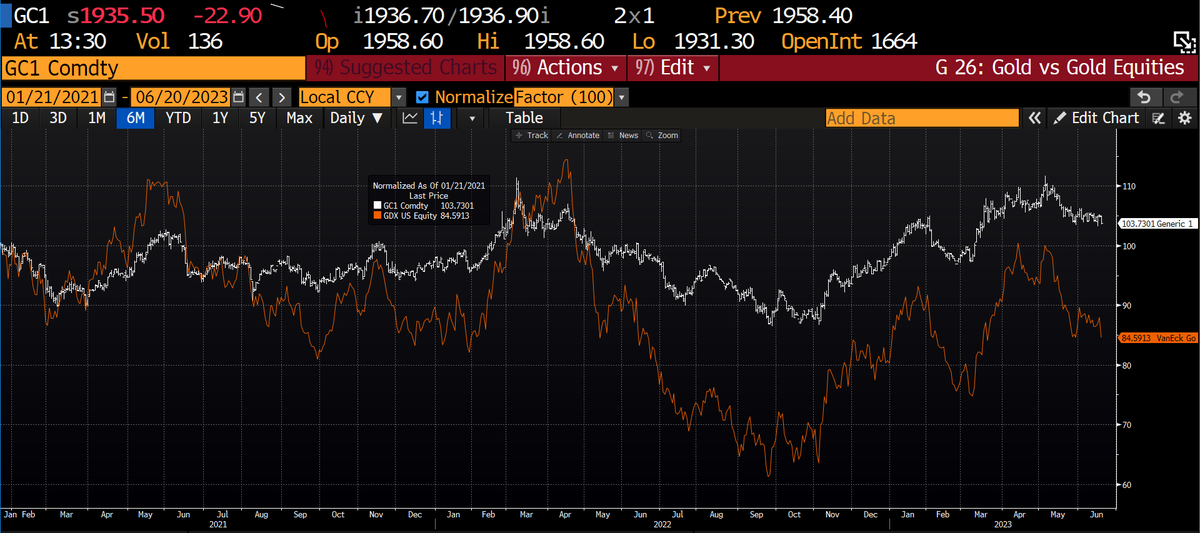This screenshot has height=533, width=1200.
Task: Activate the Zoom tool
Action: 662,135
